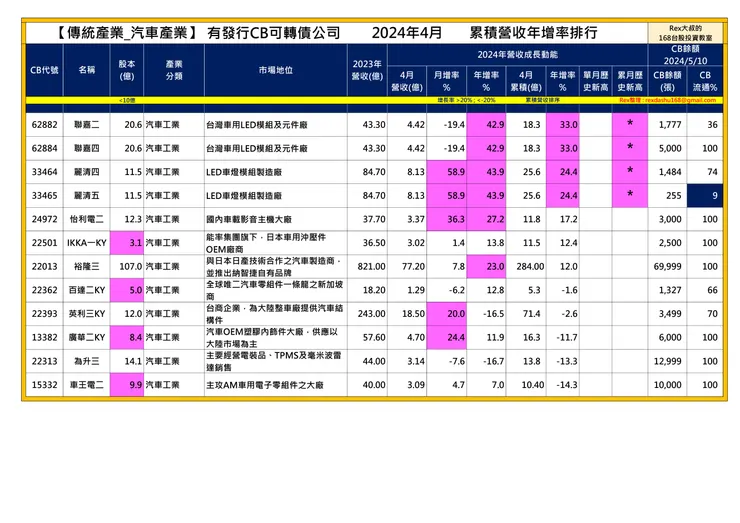Click the Rex大叔的168台股投資教室 label
The height and width of the screenshot is (523, 740).
tap(685, 33)
